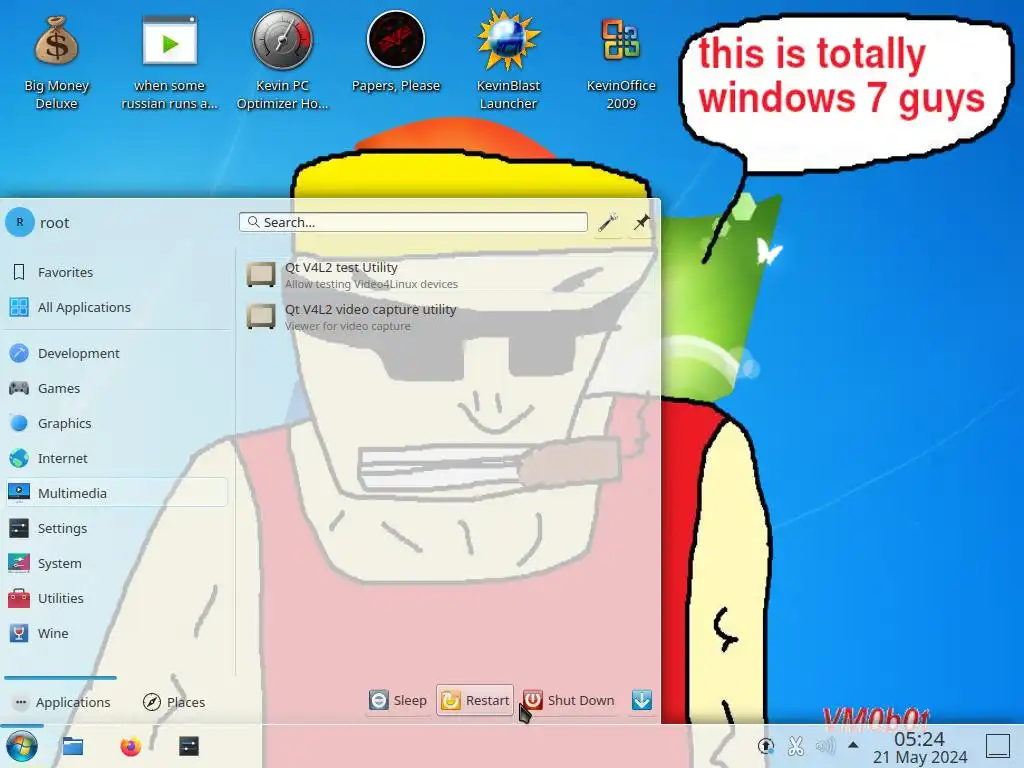Open Big Money Deluxe desktop icon

tap(57, 61)
